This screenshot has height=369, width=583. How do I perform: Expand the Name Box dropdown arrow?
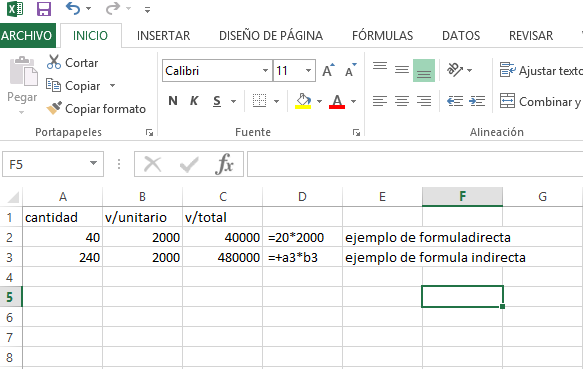[93, 164]
